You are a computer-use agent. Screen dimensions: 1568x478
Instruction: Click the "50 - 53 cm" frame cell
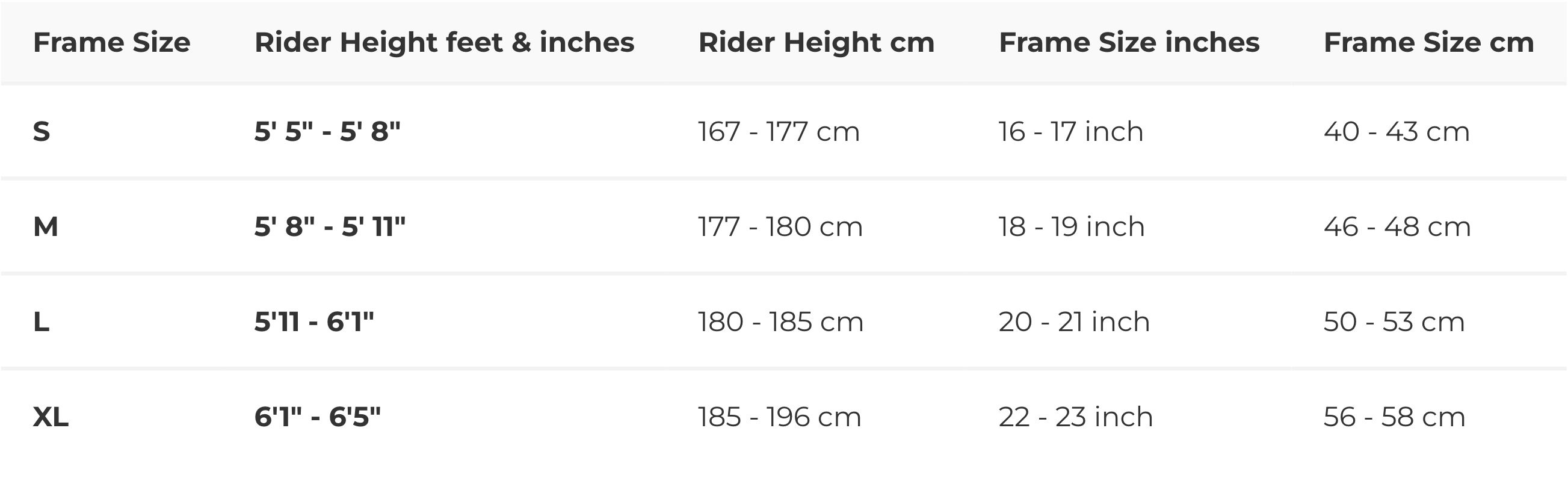(1394, 321)
